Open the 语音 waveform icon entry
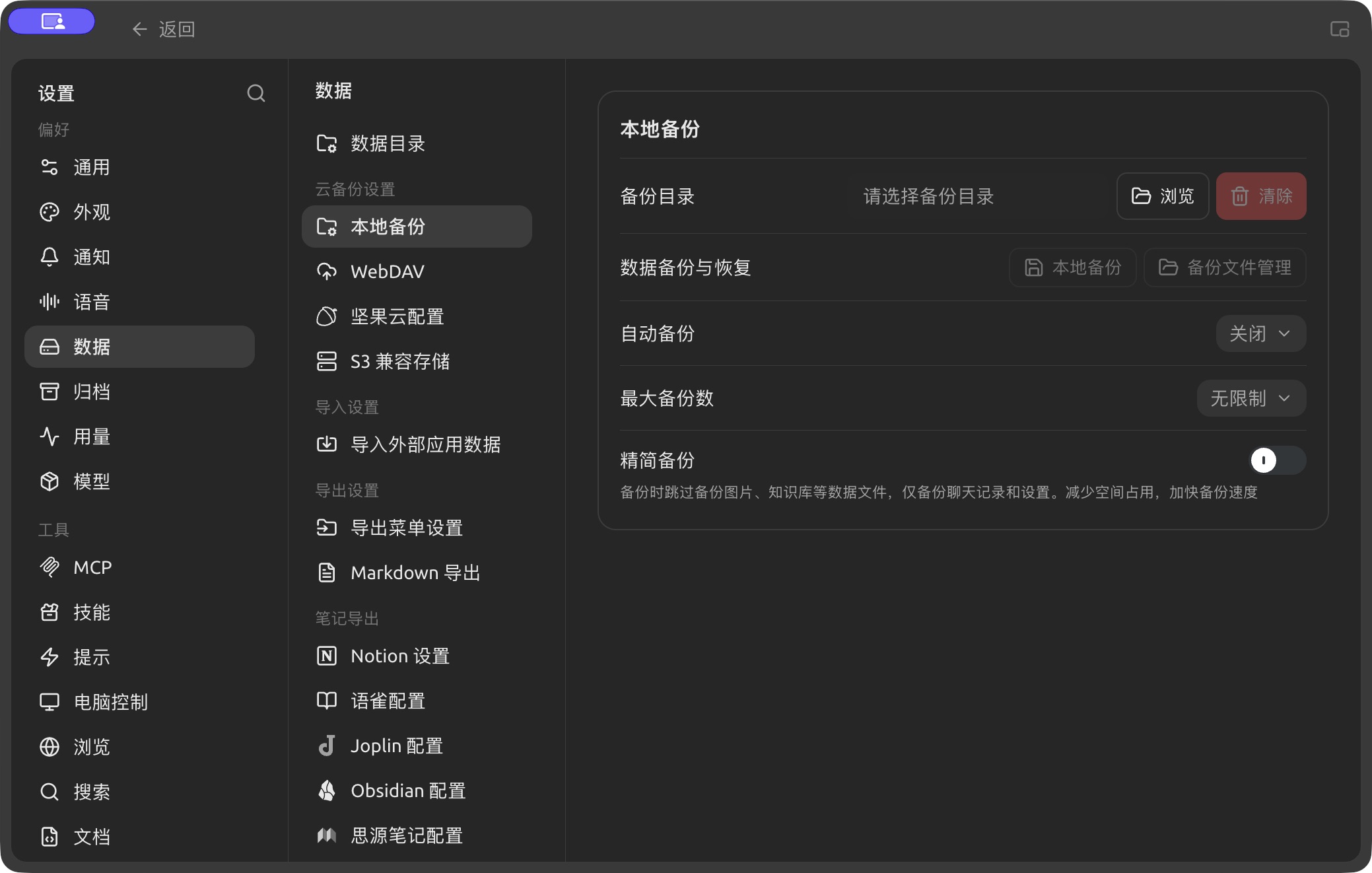 click(x=50, y=302)
